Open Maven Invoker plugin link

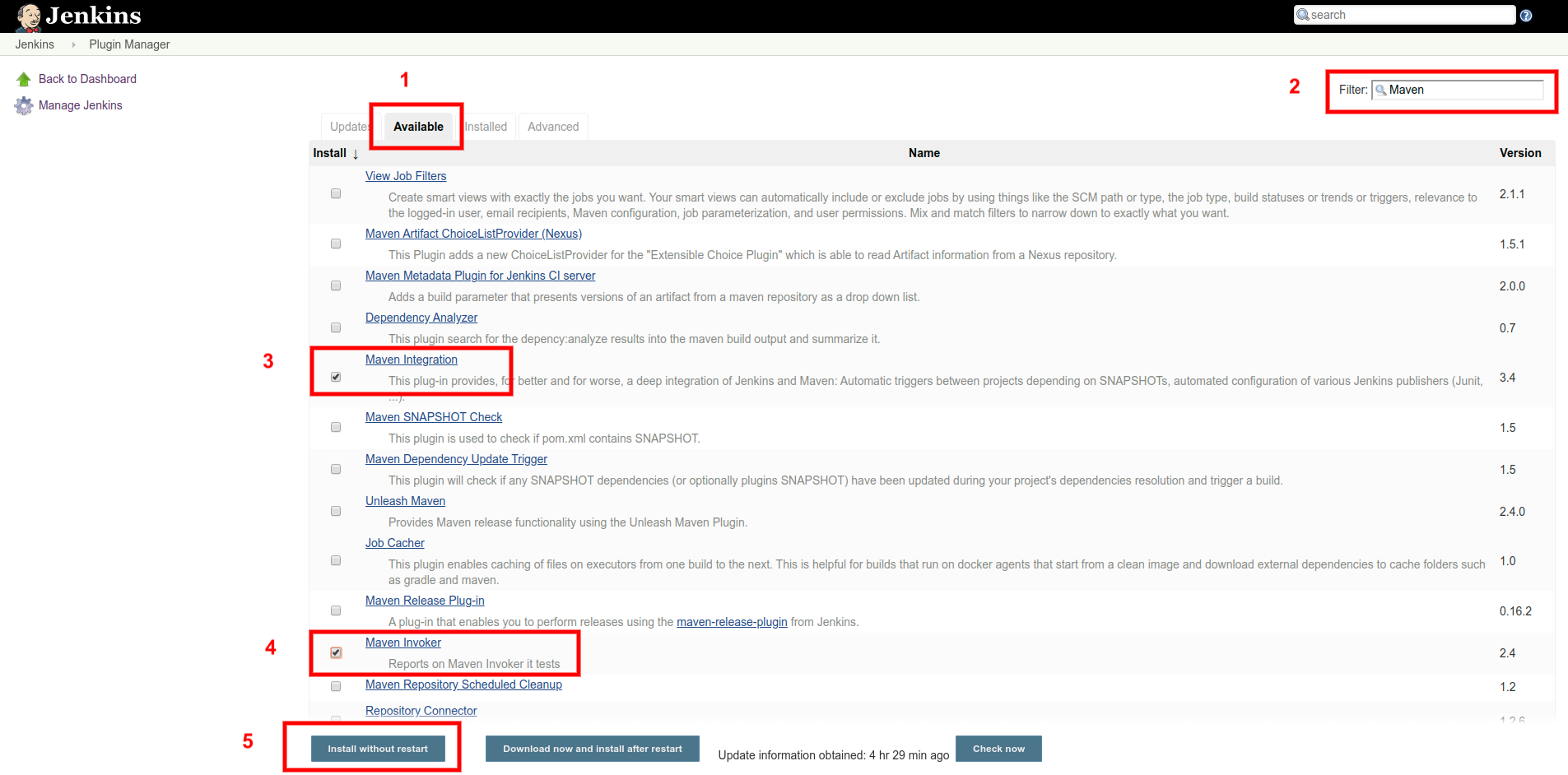[403, 643]
